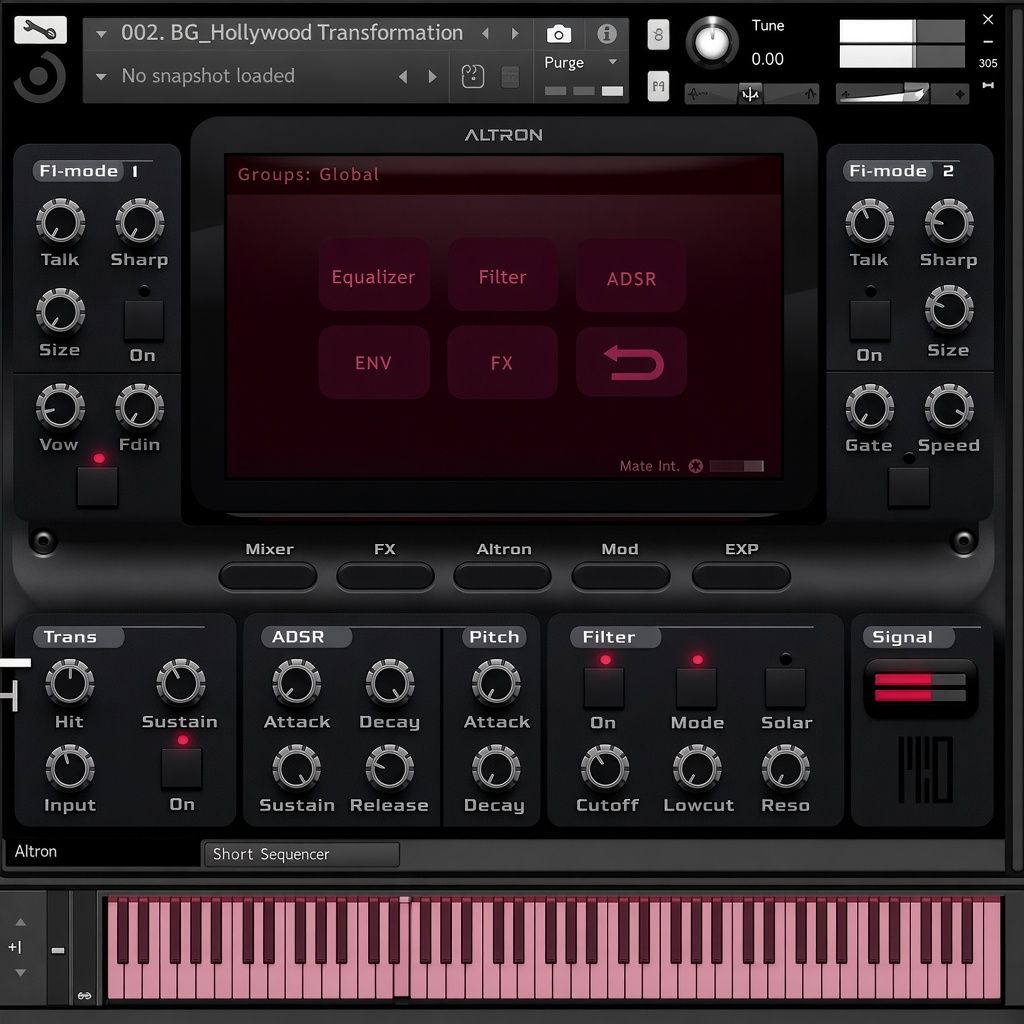Go to the next instrument preset arrow

[x=515, y=33]
